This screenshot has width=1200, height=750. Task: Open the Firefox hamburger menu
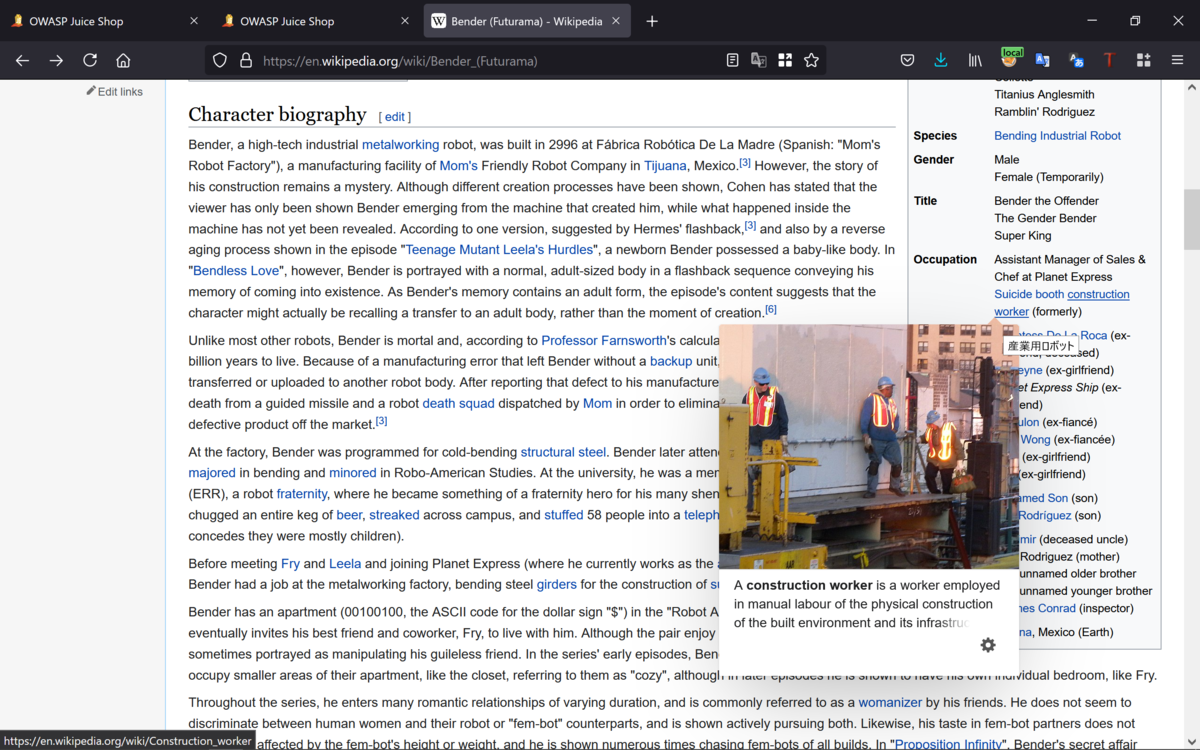pyautogui.click(x=1177, y=60)
